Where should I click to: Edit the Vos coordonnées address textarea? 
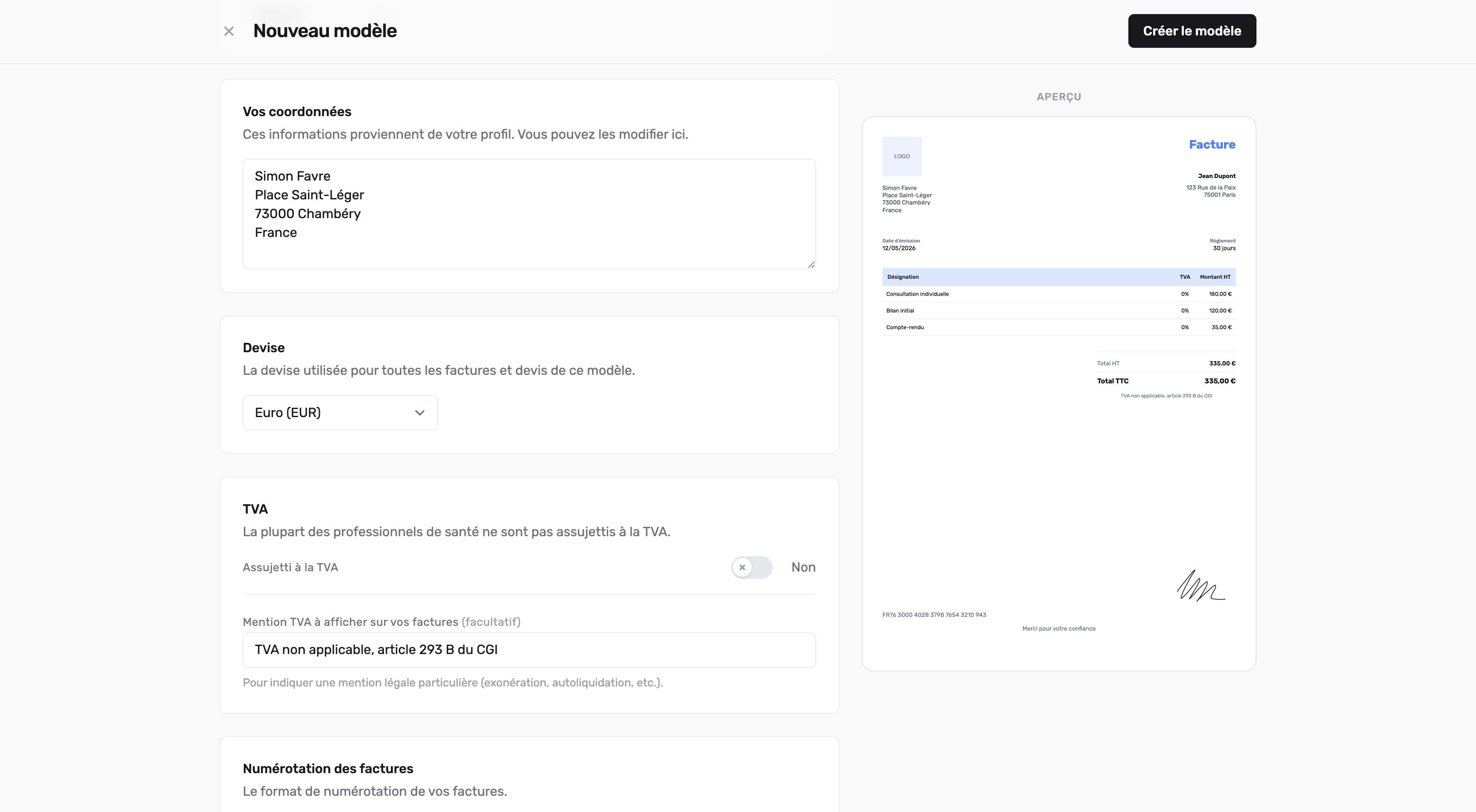[529, 214]
